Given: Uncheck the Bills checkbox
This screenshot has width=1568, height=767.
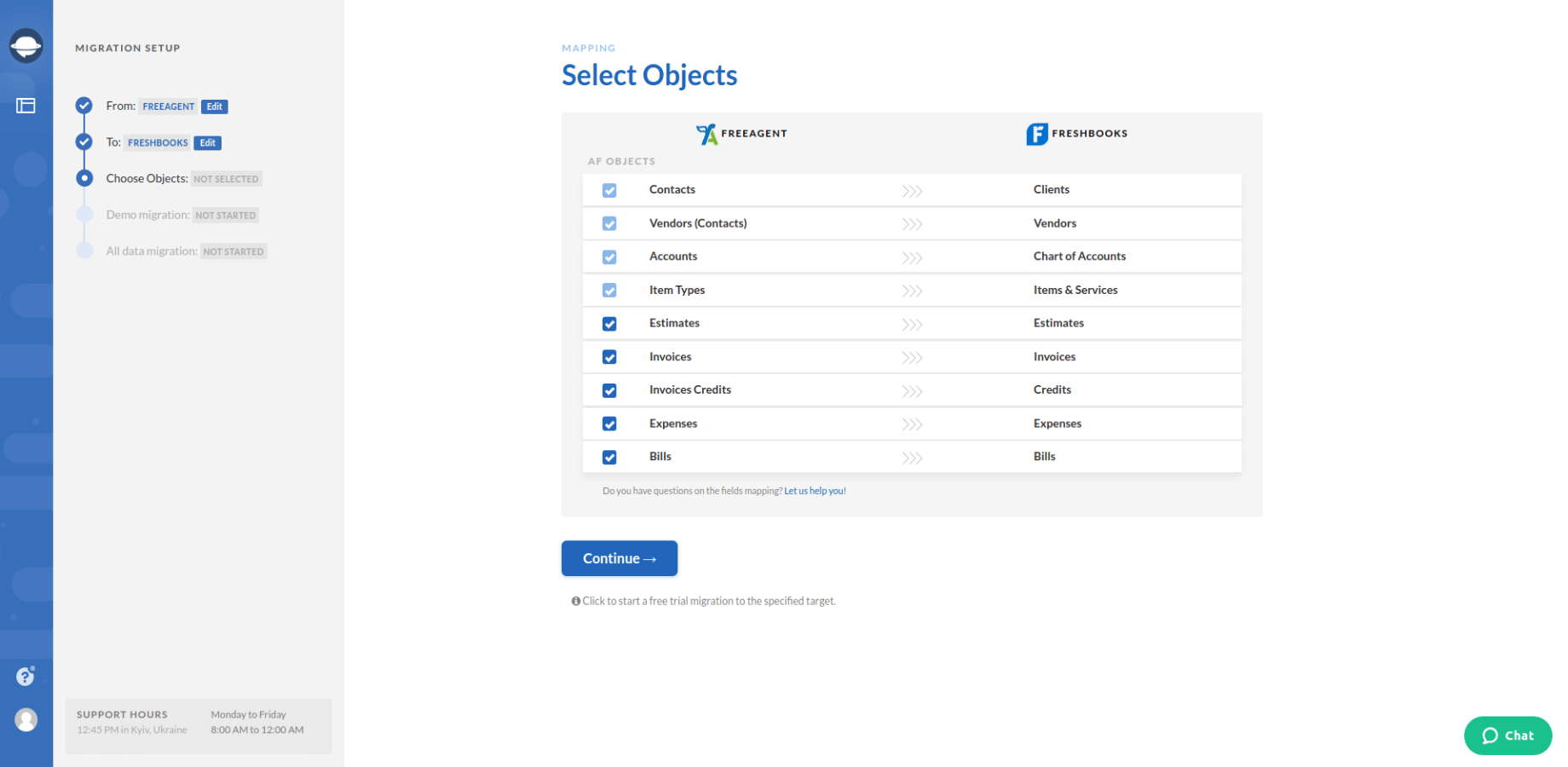Looking at the screenshot, I should 609,457.
